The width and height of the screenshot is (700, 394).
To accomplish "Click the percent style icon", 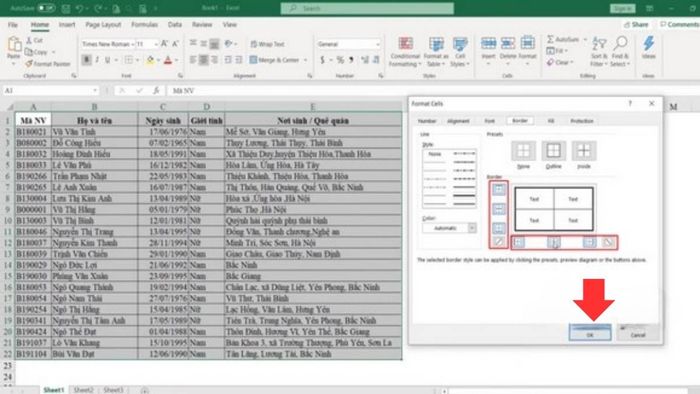I will click(x=340, y=59).
